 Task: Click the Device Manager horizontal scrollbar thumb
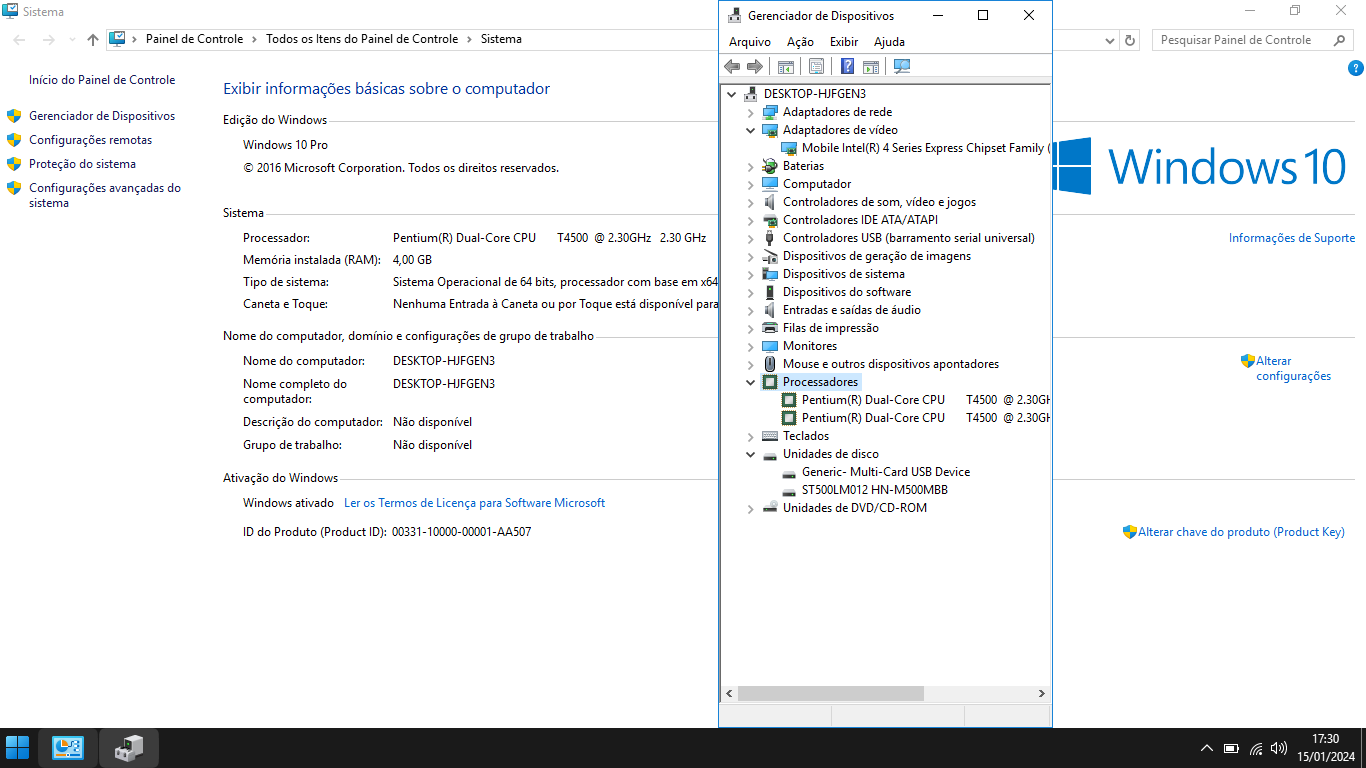click(x=831, y=693)
